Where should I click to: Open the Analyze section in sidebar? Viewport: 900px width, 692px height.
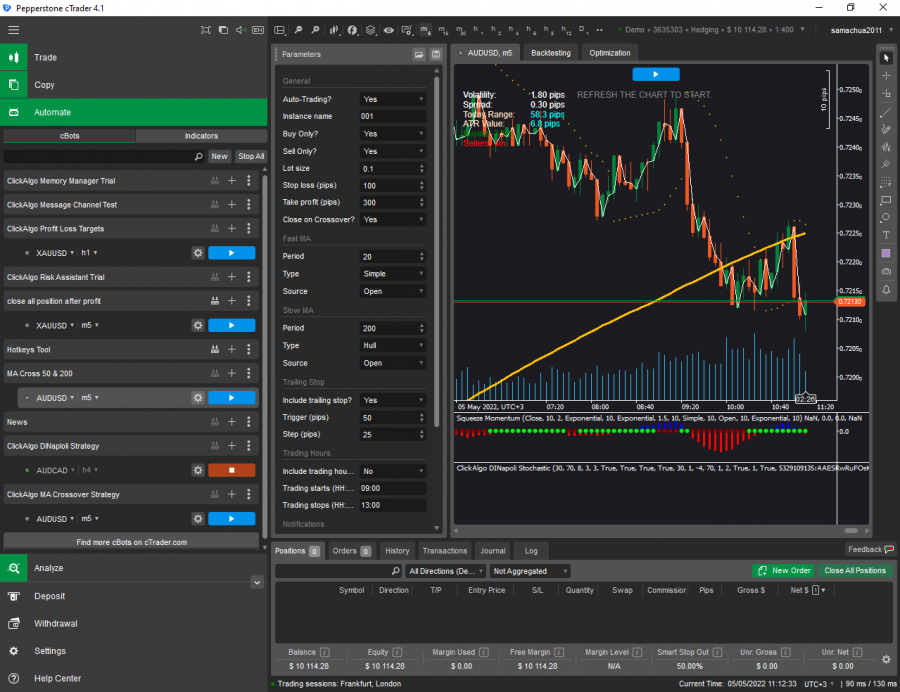[134, 568]
